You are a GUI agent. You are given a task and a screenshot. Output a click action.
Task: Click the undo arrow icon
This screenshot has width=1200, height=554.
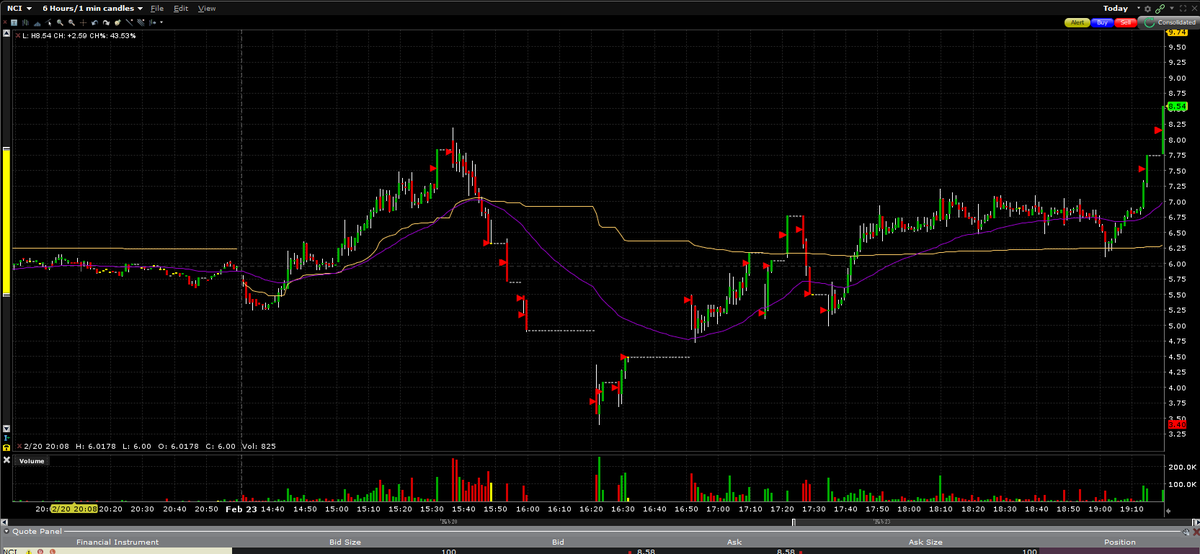click(95, 23)
